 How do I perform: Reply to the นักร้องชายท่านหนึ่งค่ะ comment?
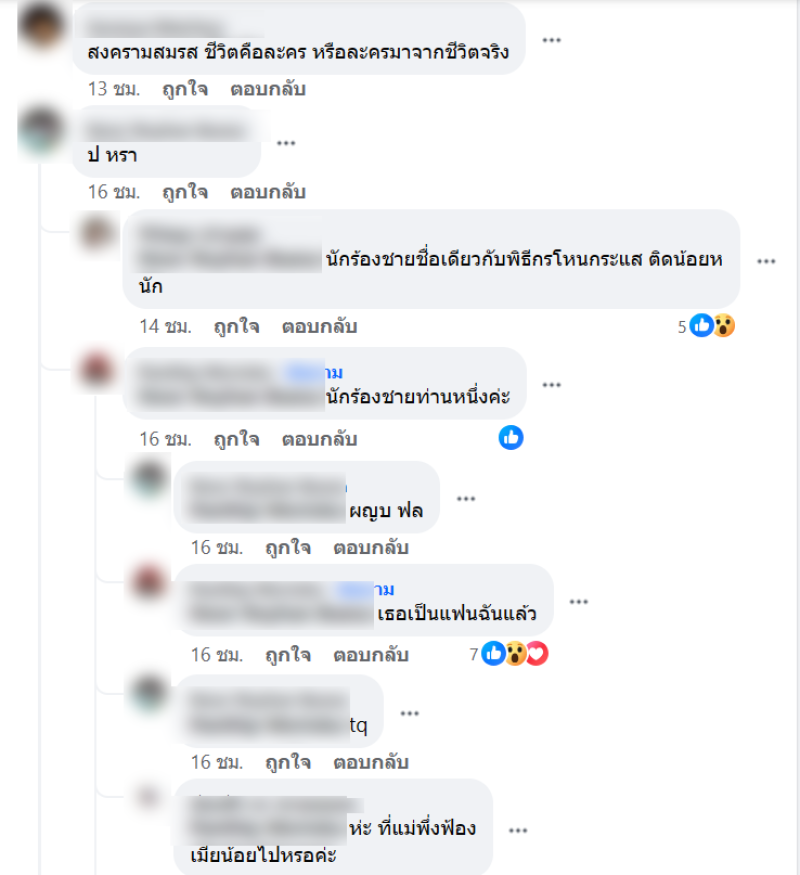coord(319,439)
